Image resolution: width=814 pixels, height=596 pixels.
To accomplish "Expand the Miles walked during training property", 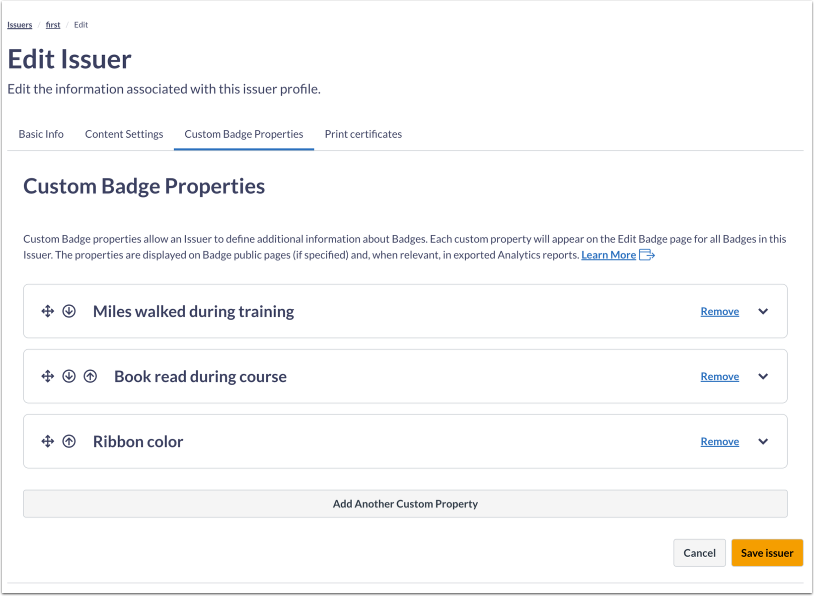I will 763,311.
